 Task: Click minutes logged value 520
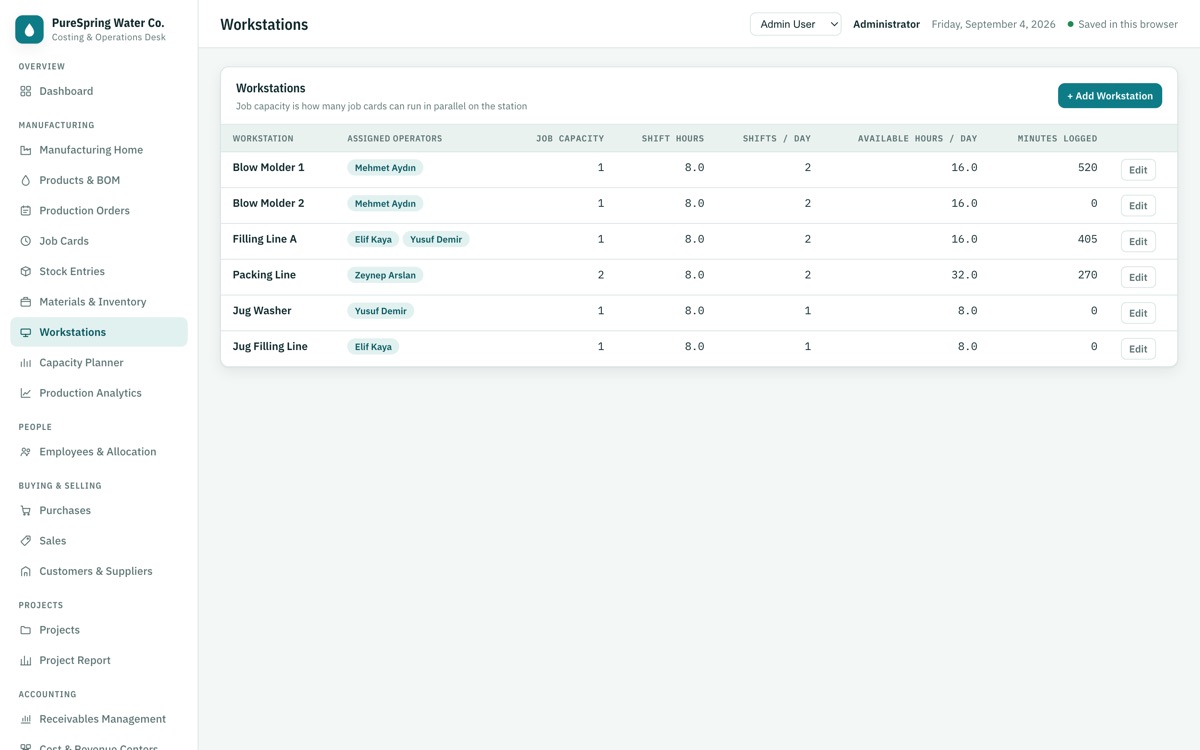click(1087, 168)
